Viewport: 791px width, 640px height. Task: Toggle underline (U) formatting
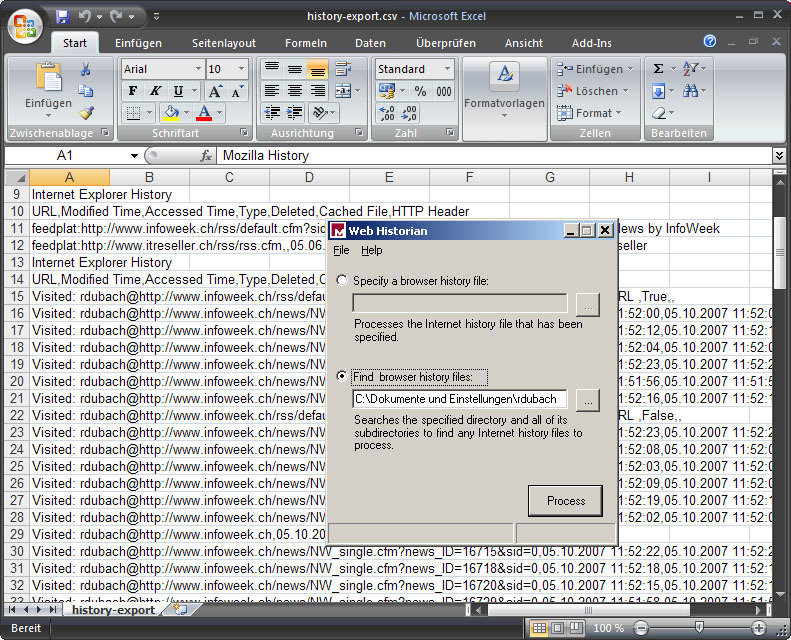tap(178, 91)
